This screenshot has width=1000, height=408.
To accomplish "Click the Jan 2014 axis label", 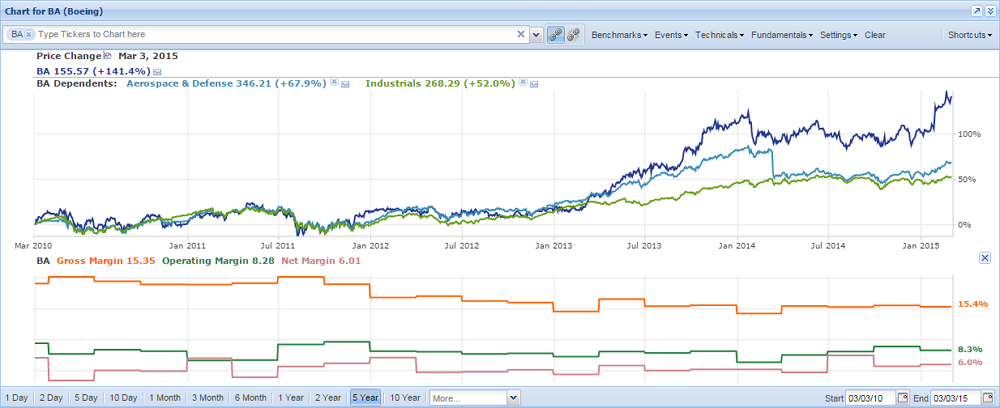I will 737,245.
